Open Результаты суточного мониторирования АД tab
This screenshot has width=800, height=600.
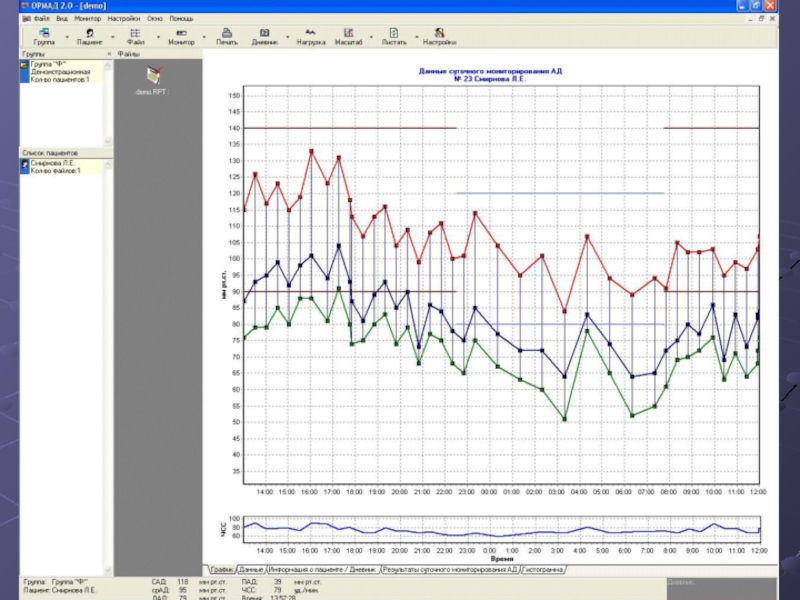click(451, 569)
